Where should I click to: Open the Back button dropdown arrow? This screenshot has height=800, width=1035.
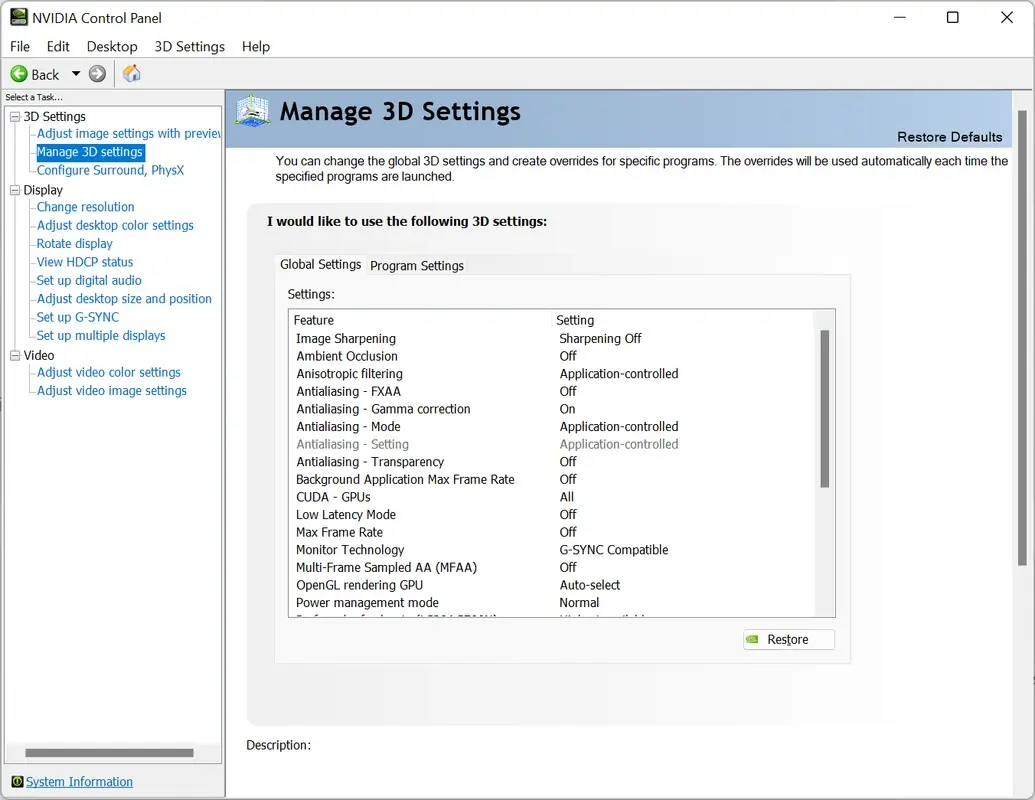click(x=75, y=73)
